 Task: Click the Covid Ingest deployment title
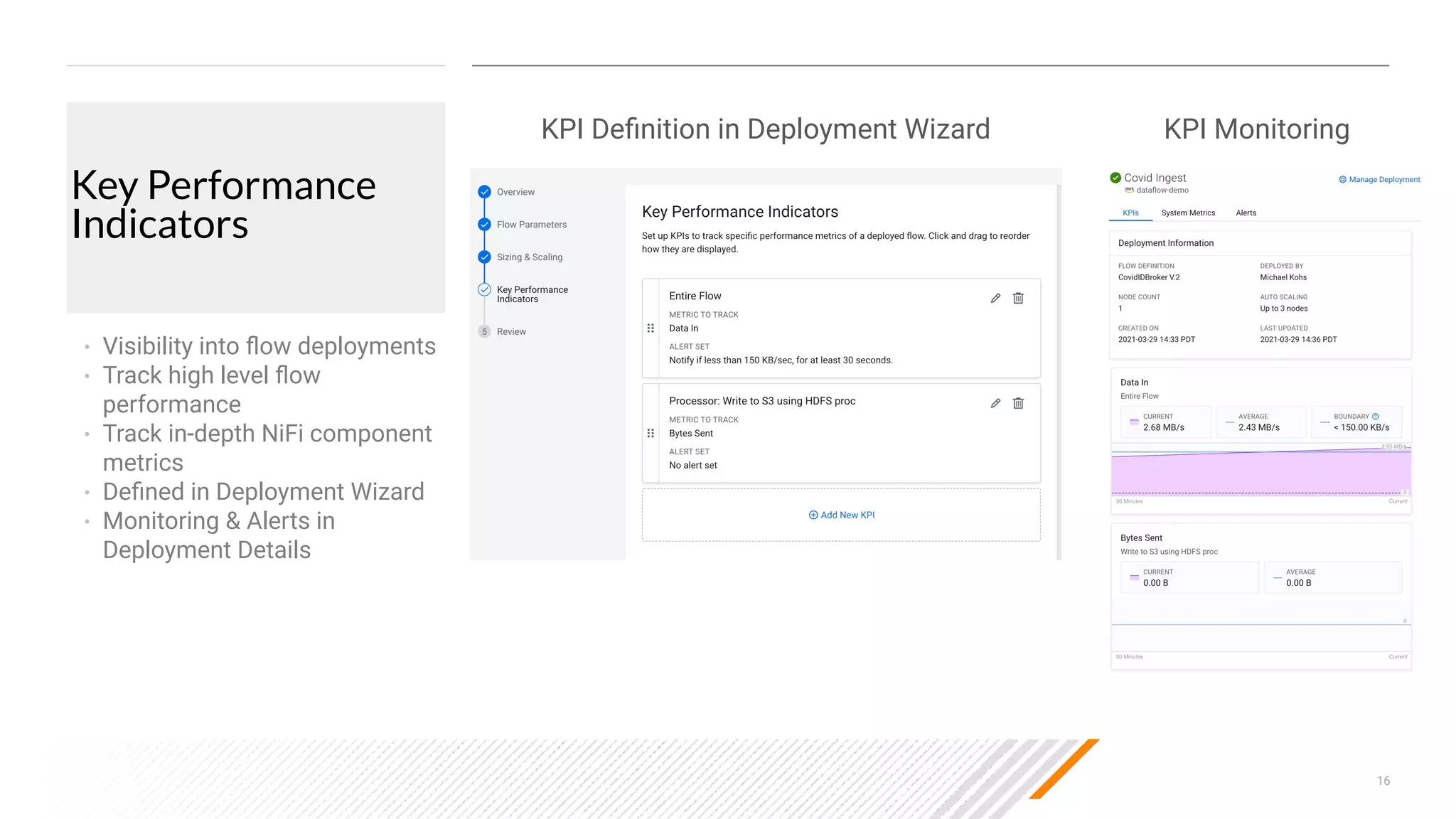pyautogui.click(x=1155, y=178)
